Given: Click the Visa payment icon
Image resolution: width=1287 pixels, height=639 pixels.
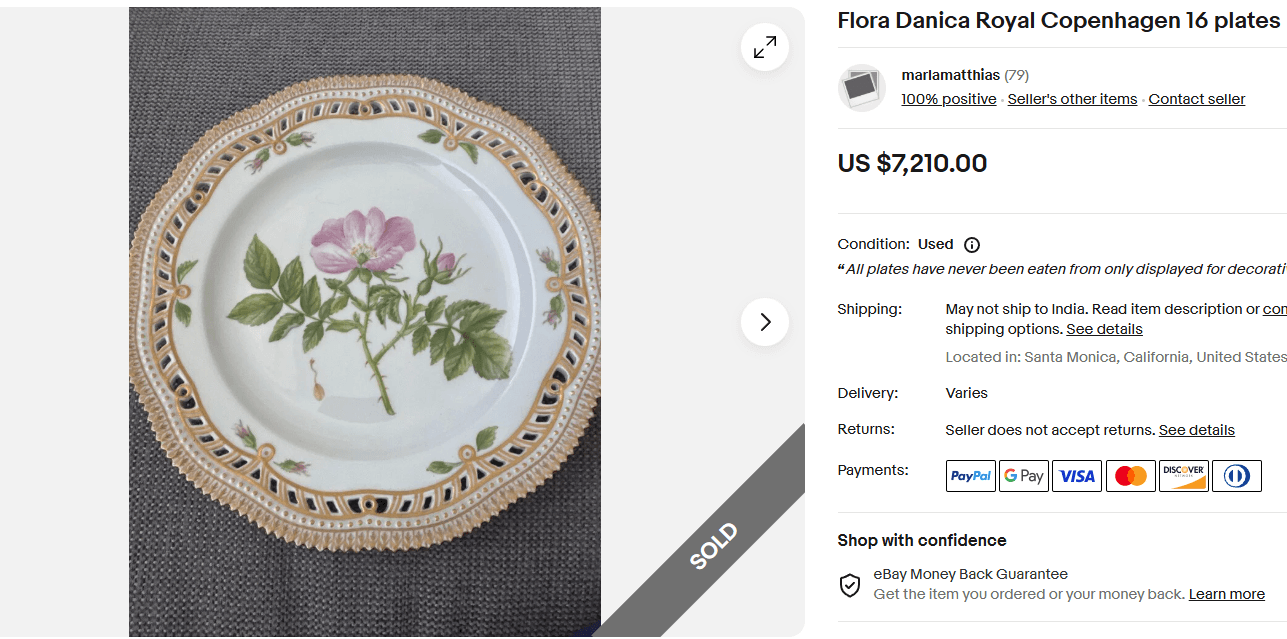Looking at the screenshot, I should coord(1077,476).
